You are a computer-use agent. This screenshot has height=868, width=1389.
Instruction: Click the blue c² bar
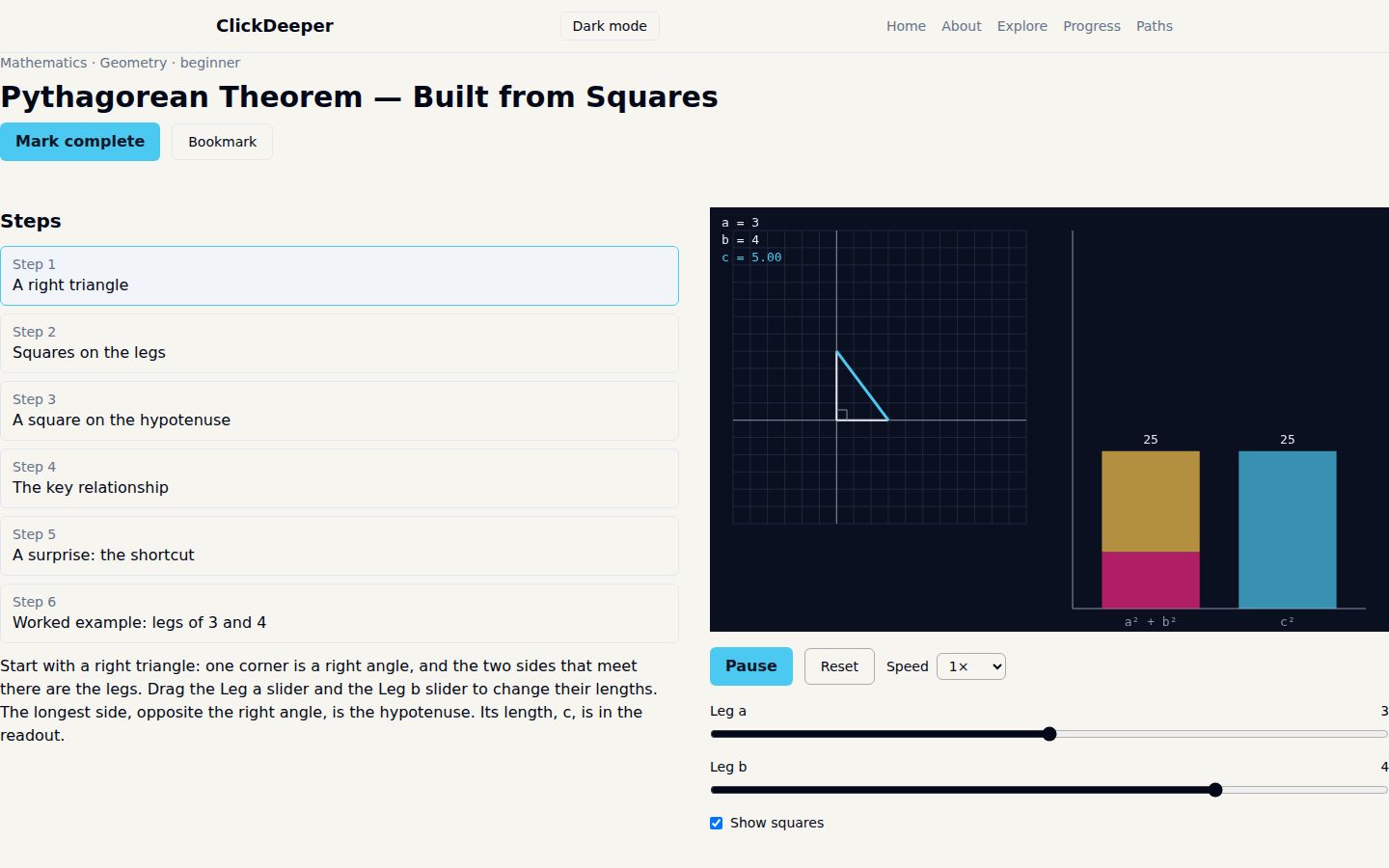1287,529
